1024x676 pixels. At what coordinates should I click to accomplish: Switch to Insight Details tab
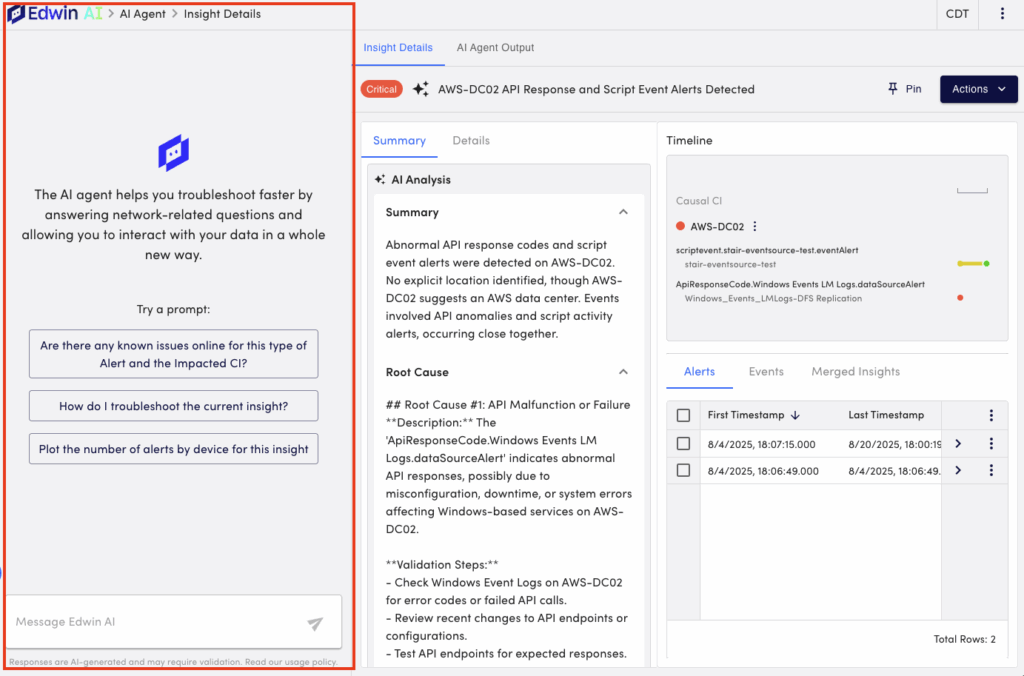tap(398, 48)
